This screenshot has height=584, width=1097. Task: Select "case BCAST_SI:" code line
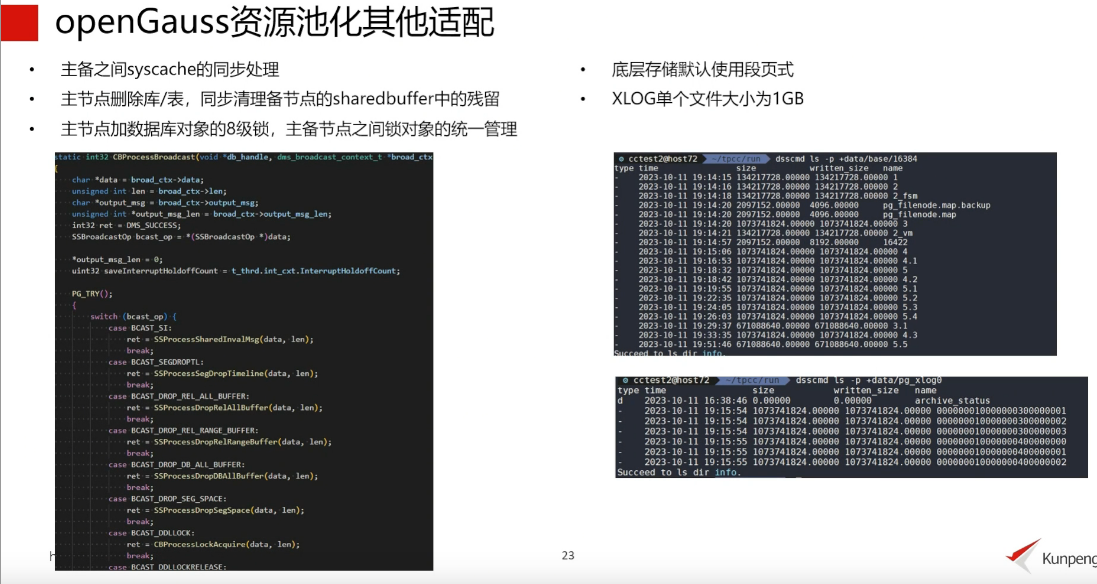140,328
